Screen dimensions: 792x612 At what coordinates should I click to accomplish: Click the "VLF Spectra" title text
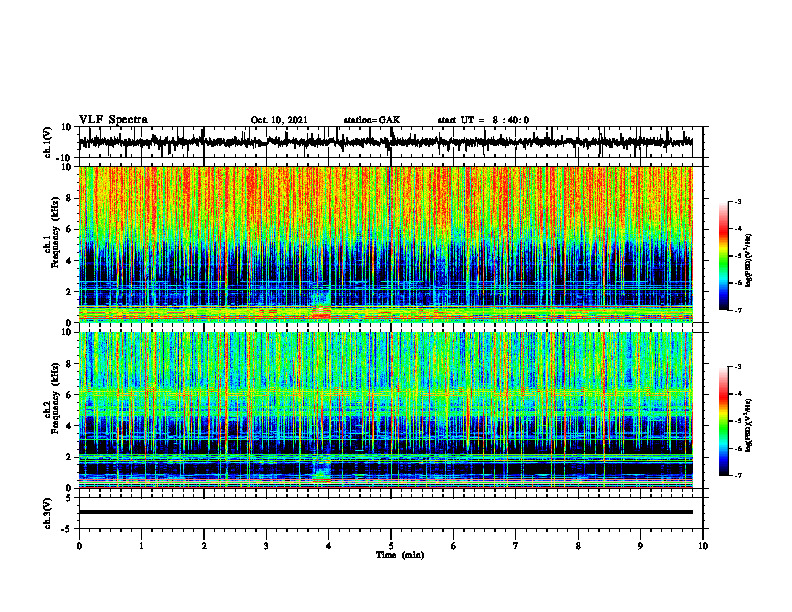point(113,120)
